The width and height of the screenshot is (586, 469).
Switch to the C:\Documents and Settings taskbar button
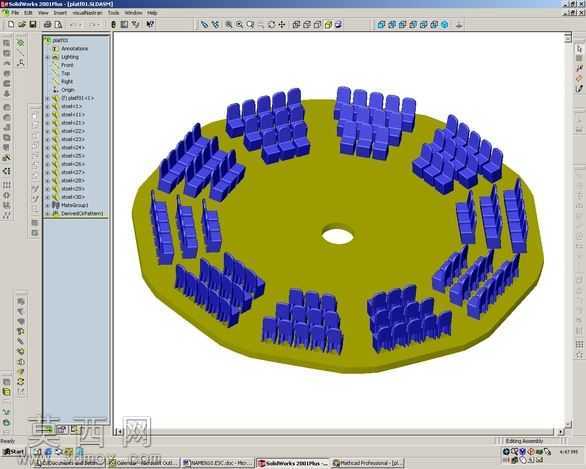click(70, 463)
